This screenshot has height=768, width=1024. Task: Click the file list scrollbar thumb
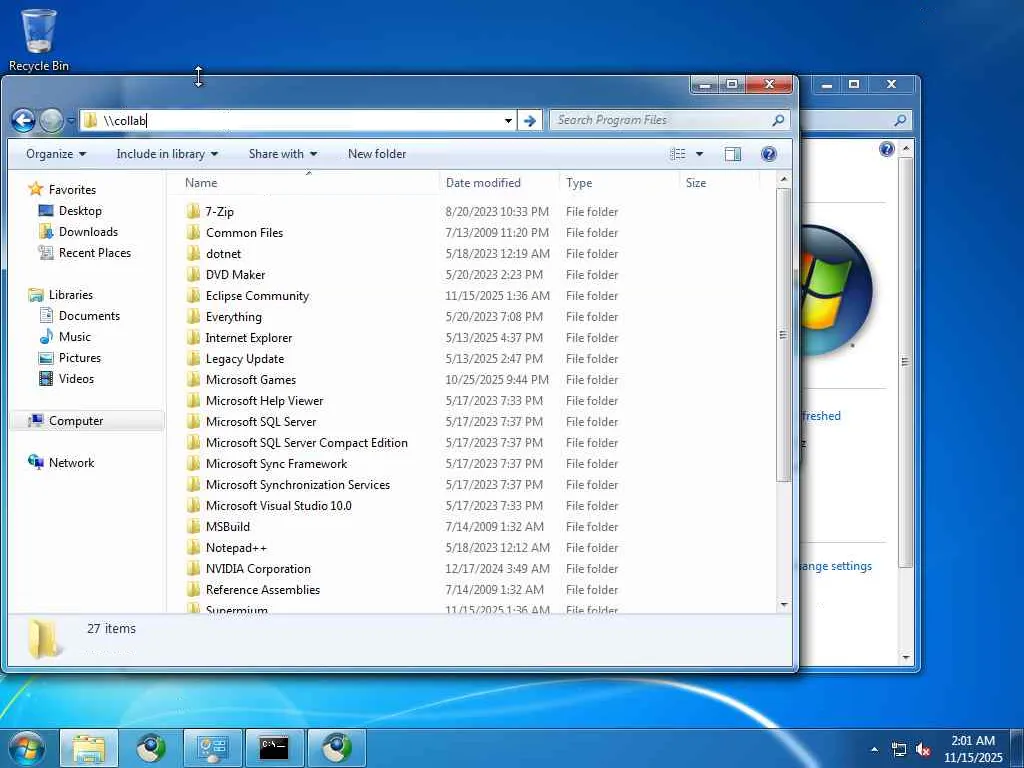[x=784, y=335]
